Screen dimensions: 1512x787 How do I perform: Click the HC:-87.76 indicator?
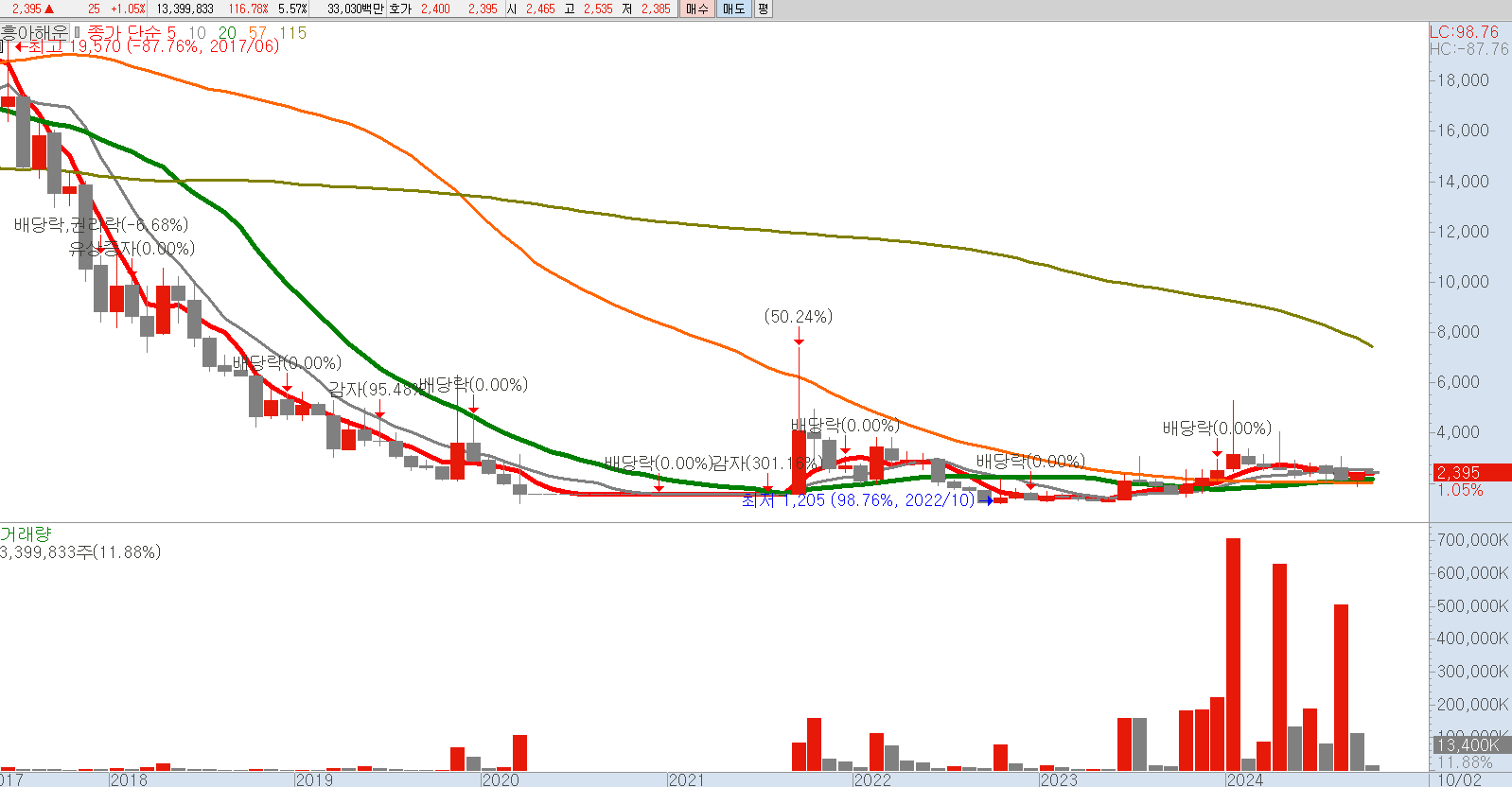click(1469, 49)
